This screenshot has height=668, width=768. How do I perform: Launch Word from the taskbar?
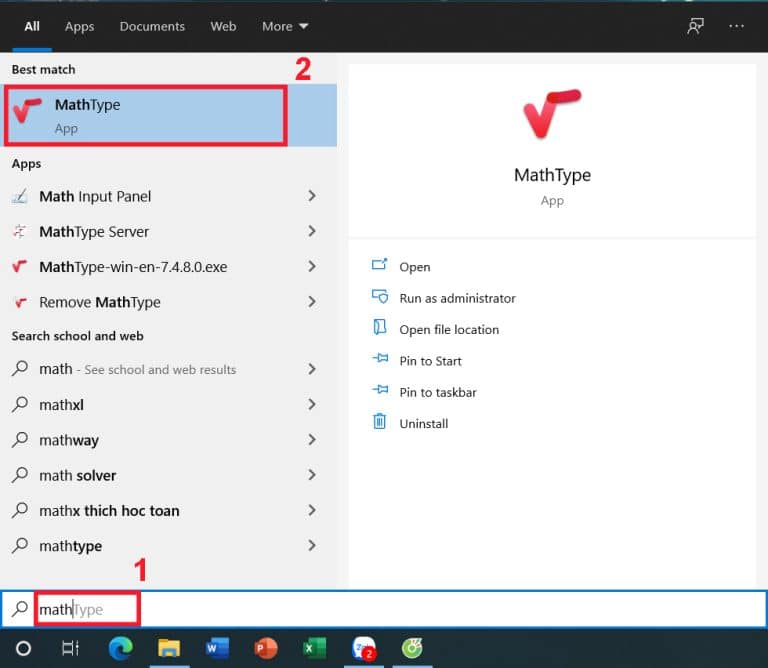[x=217, y=648]
